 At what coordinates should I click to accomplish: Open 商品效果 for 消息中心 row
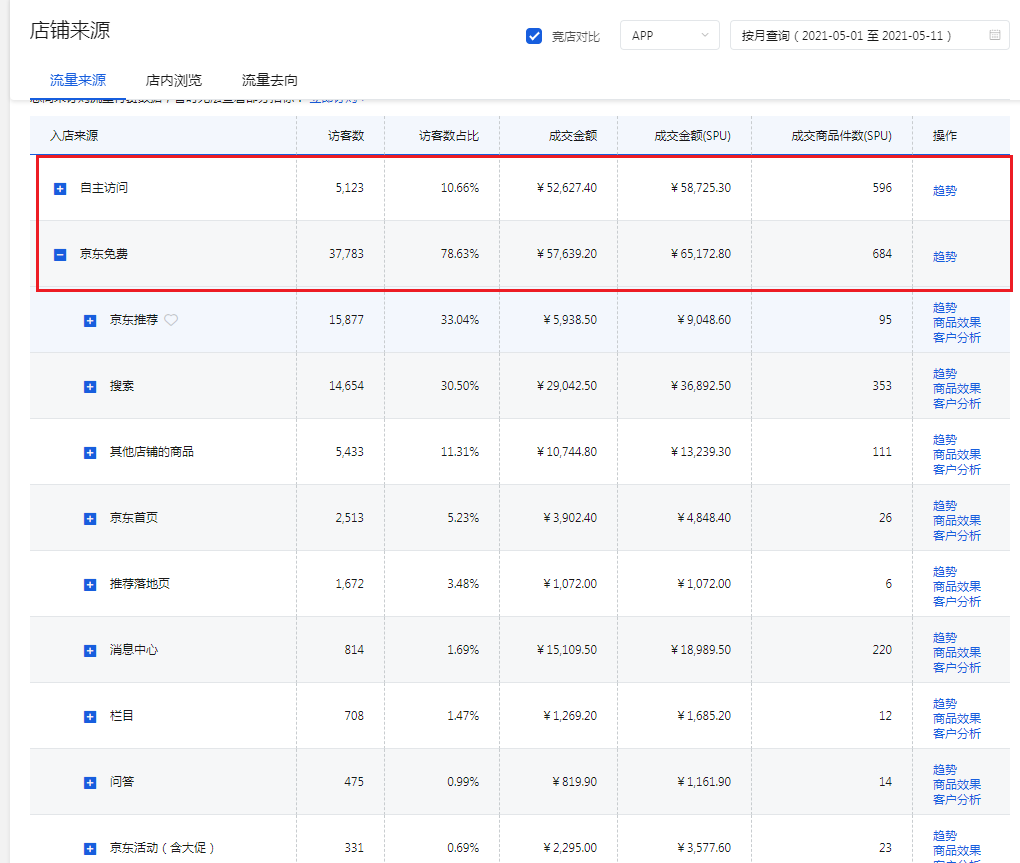(x=957, y=653)
